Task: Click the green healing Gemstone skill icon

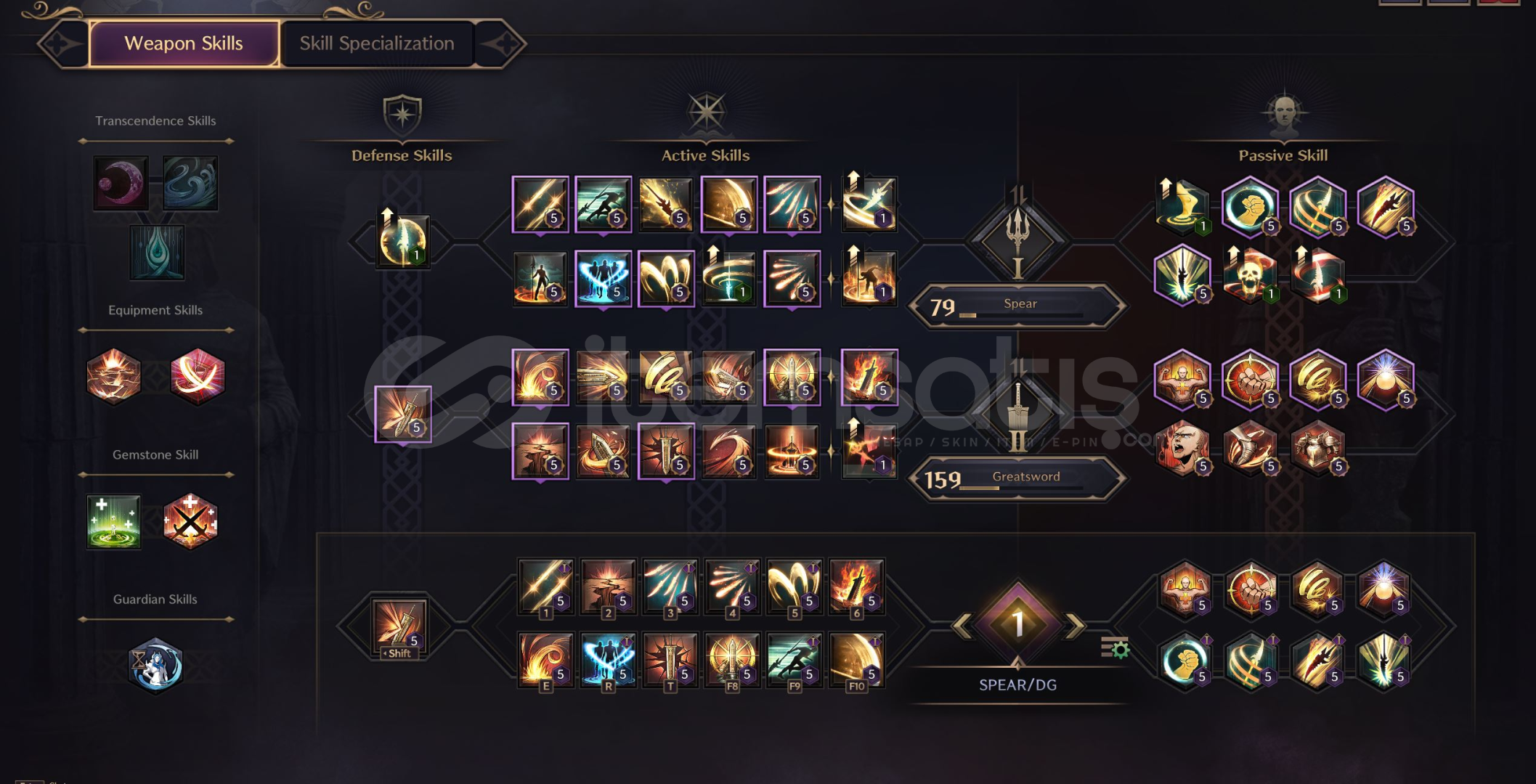Action: [113, 521]
